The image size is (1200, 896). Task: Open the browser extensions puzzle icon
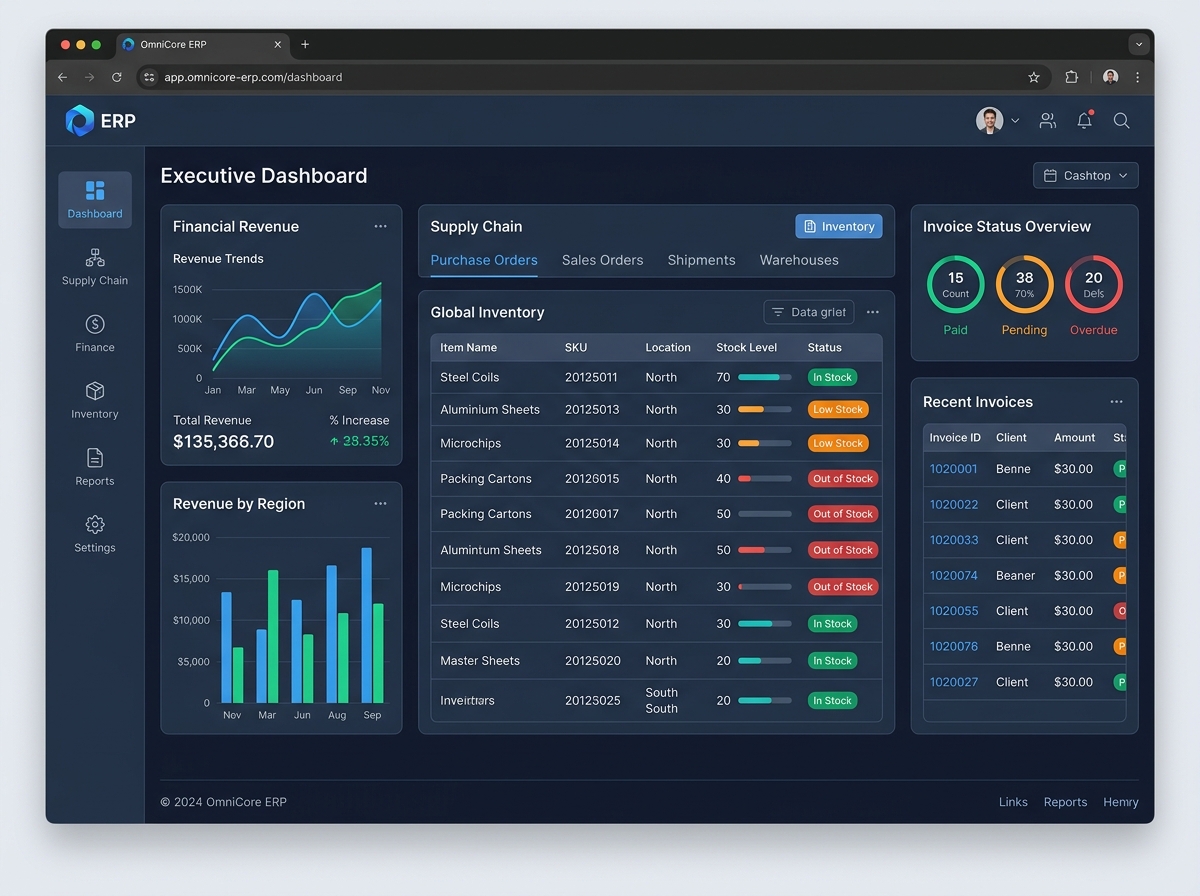1072,77
